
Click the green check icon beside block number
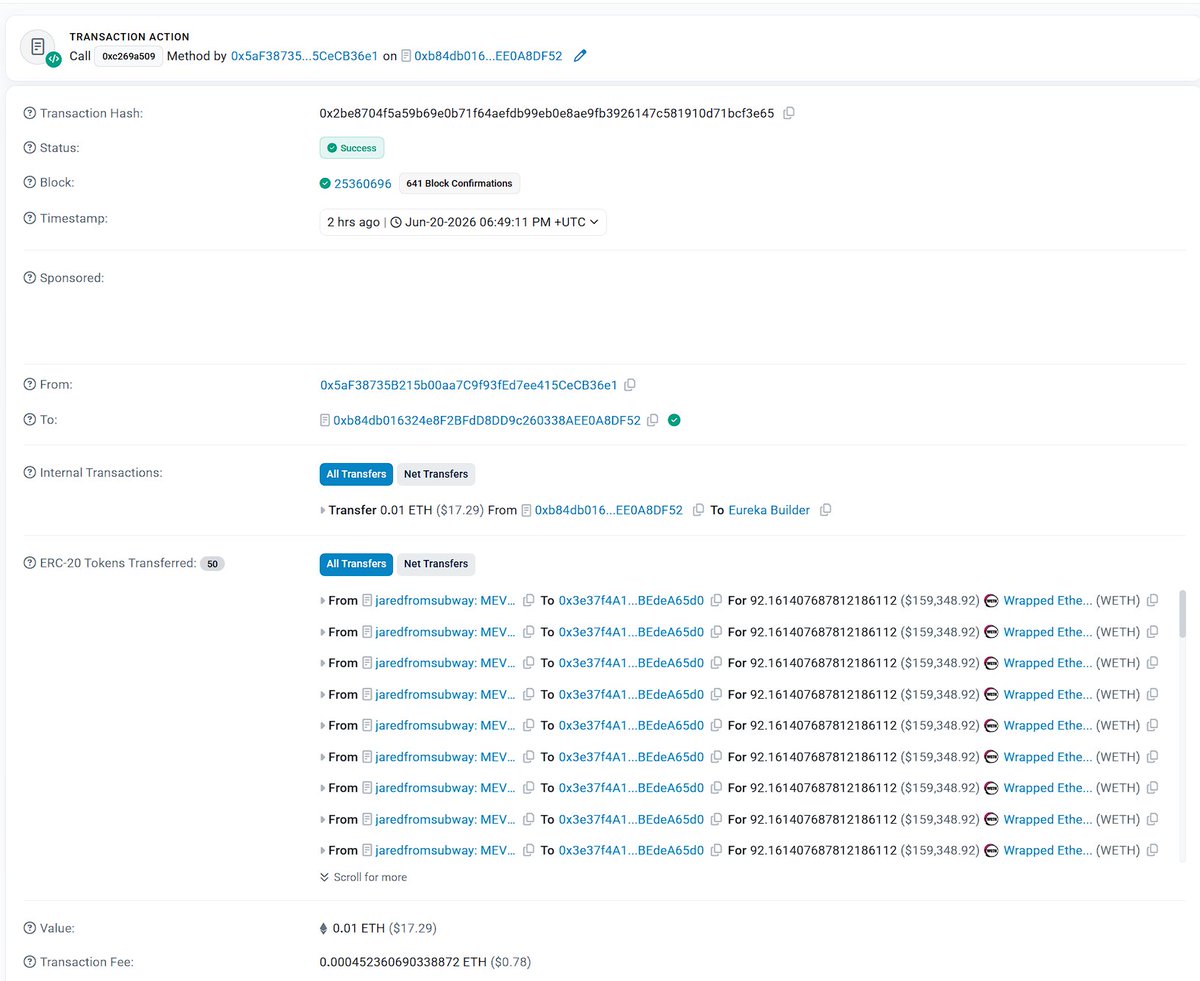click(x=325, y=183)
